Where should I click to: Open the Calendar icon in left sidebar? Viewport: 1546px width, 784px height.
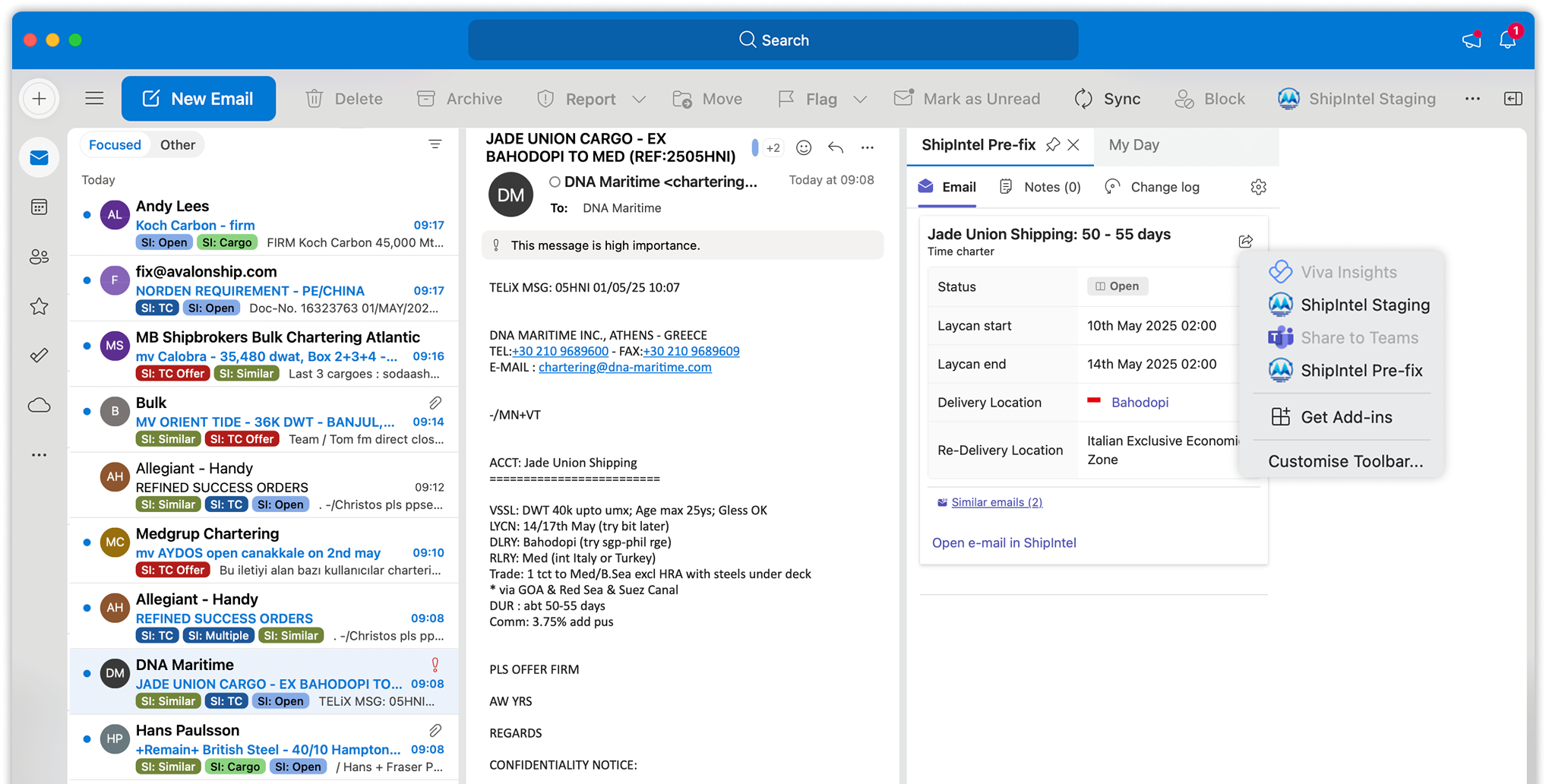click(x=40, y=207)
